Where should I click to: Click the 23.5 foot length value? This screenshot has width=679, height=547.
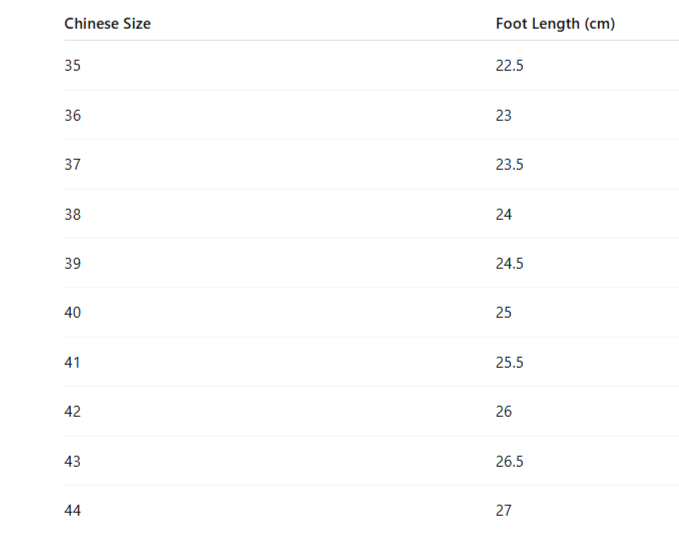(x=509, y=165)
